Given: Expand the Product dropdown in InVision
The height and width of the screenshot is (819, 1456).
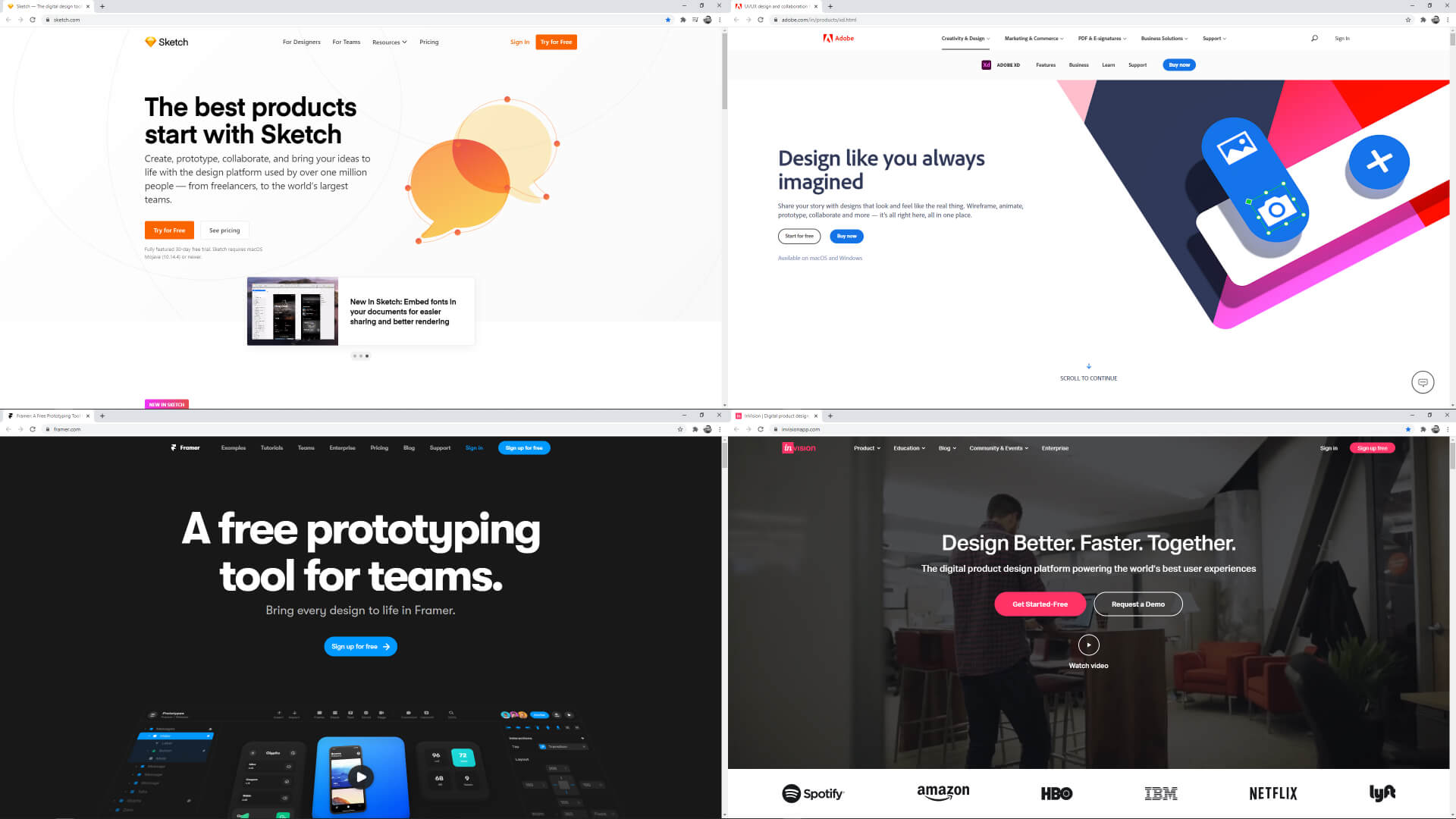Looking at the screenshot, I should [866, 448].
